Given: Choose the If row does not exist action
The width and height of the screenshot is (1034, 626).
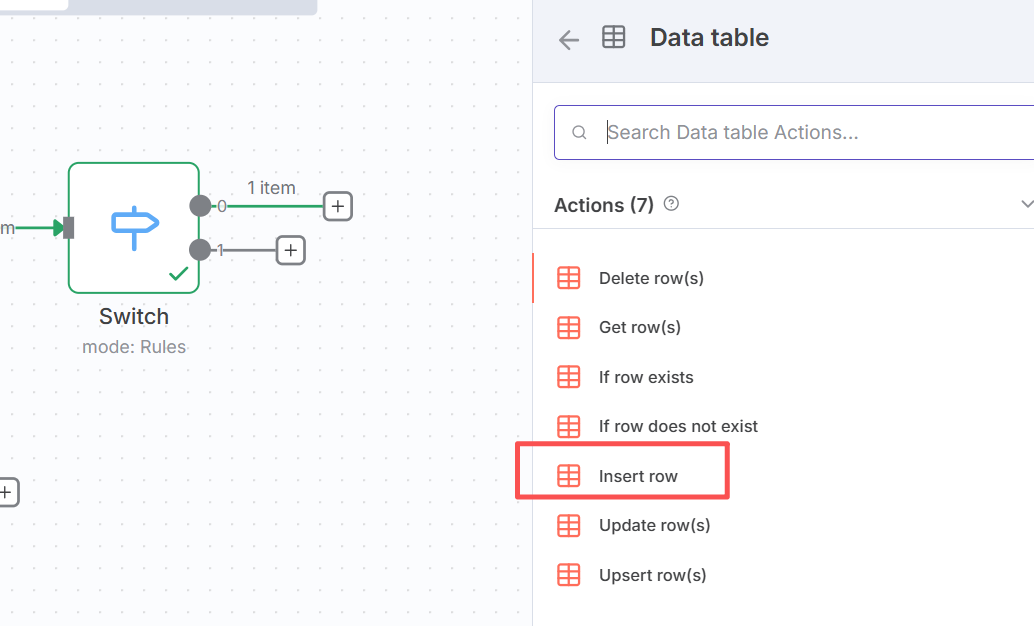Looking at the screenshot, I should (x=678, y=426).
